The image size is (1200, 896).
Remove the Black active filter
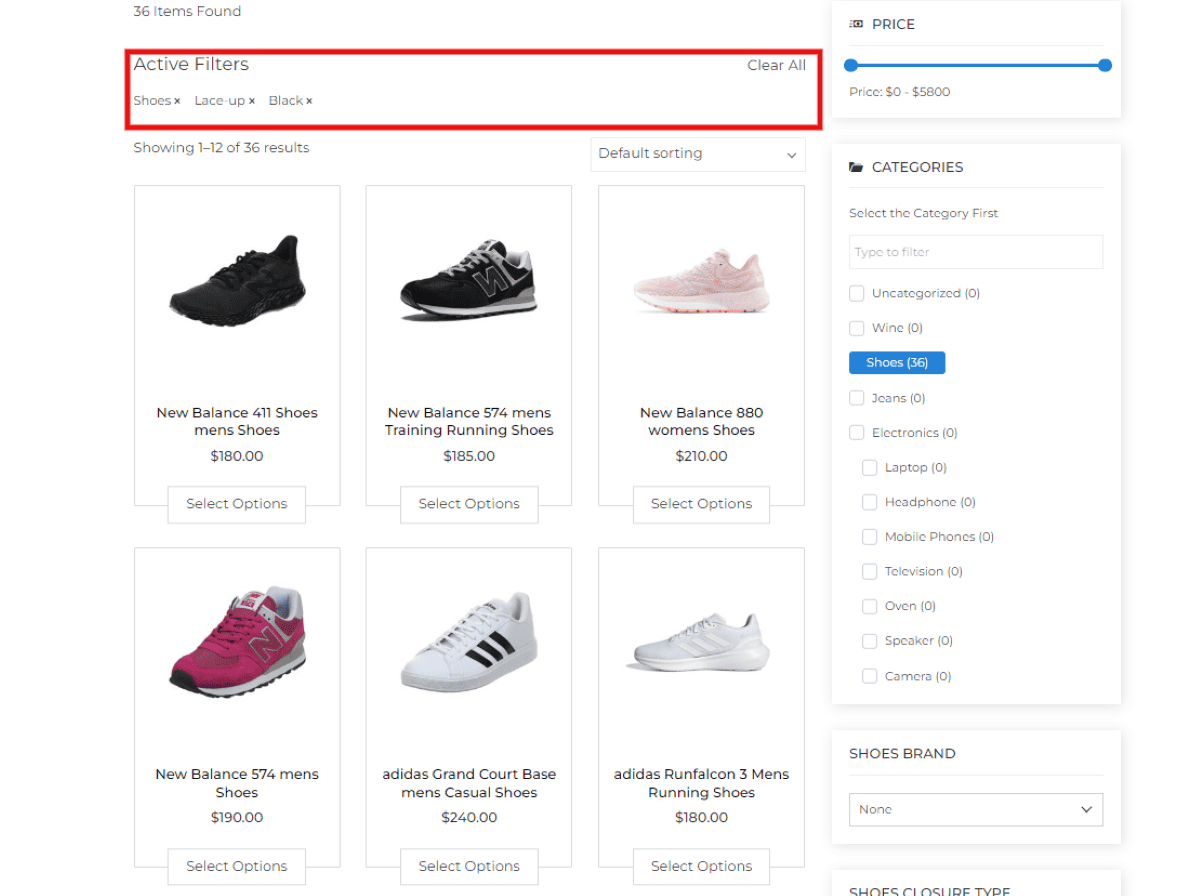coord(309,101)
